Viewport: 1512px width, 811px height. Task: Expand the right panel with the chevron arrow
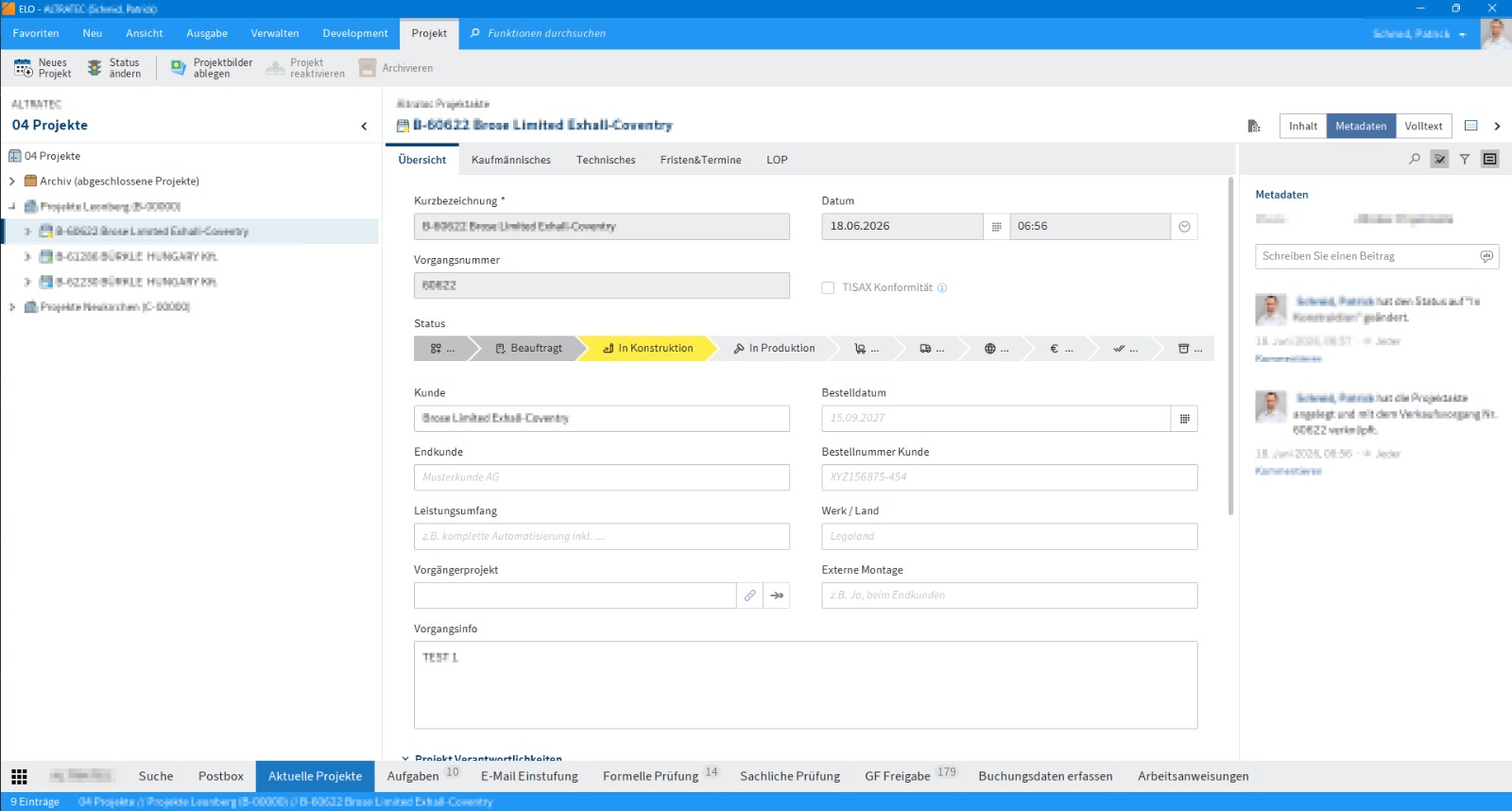1497,126
